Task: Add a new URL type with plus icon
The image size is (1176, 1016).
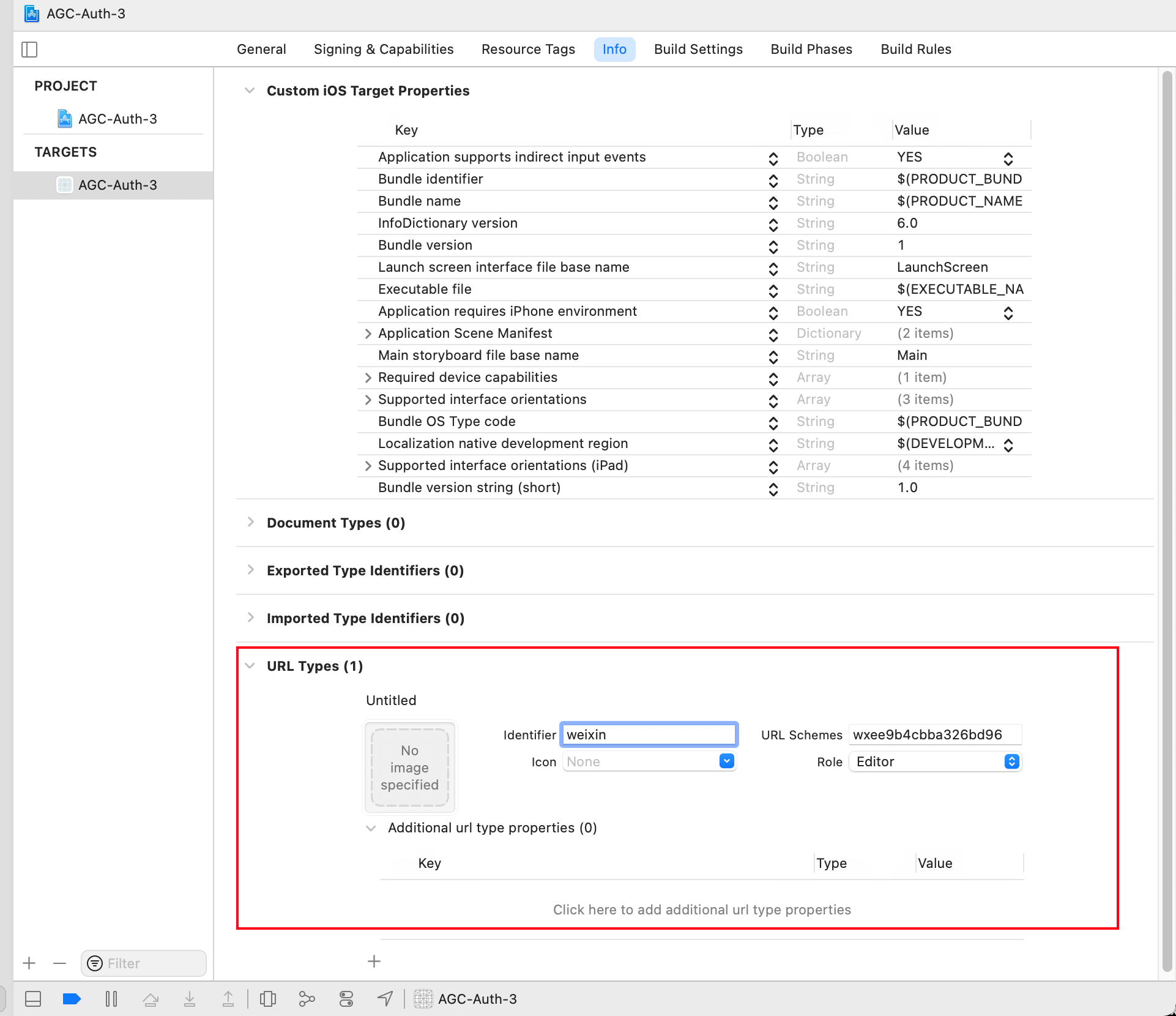Action: coord(374,961)
